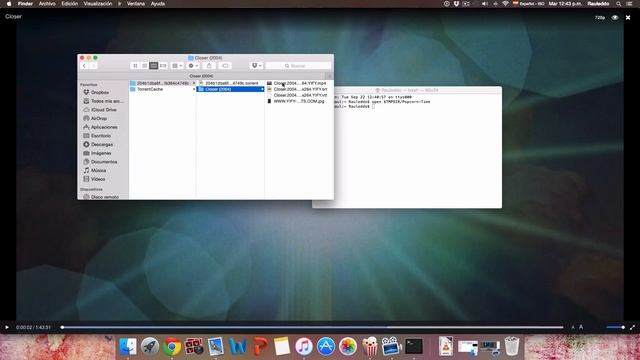640x360 pixels.
Task: Select the Closer YIFY .mp4 file
Action: coord(299,83)
